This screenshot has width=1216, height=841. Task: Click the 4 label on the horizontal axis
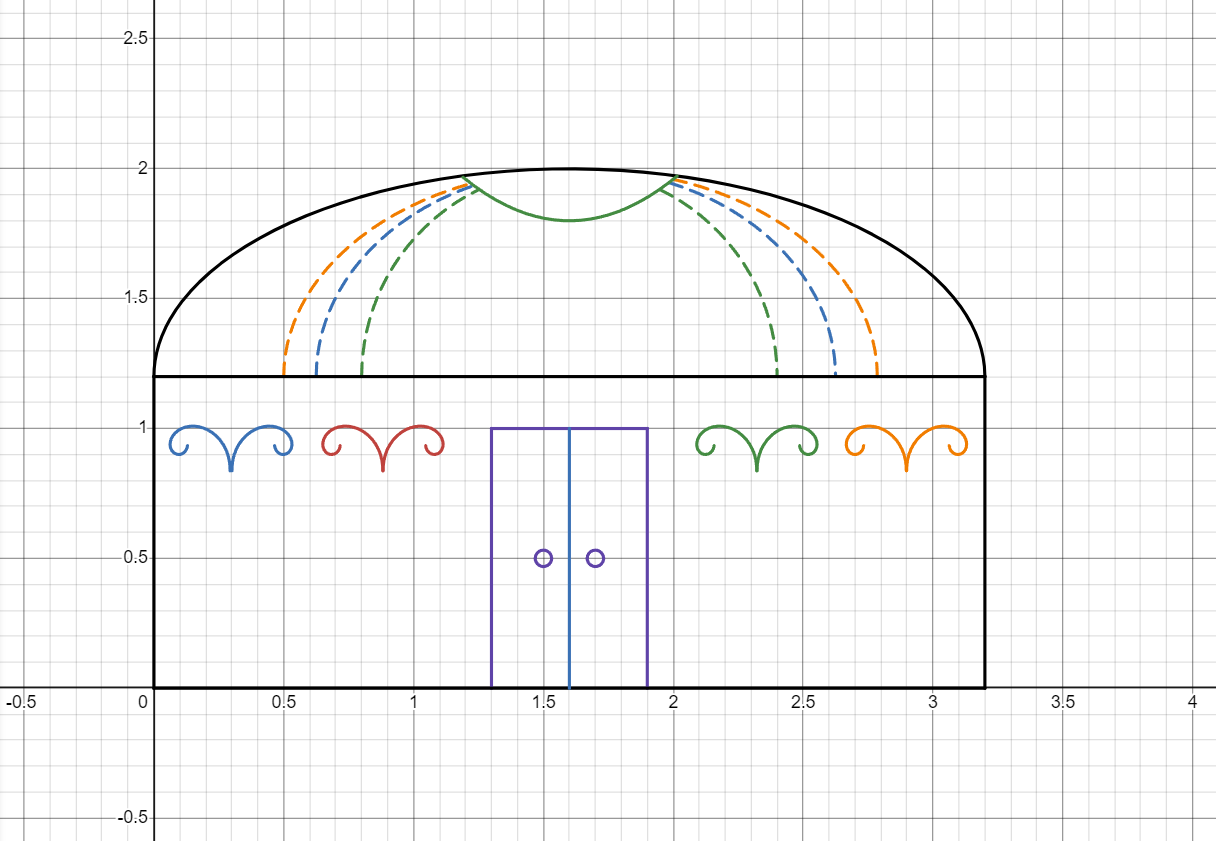1192,703
